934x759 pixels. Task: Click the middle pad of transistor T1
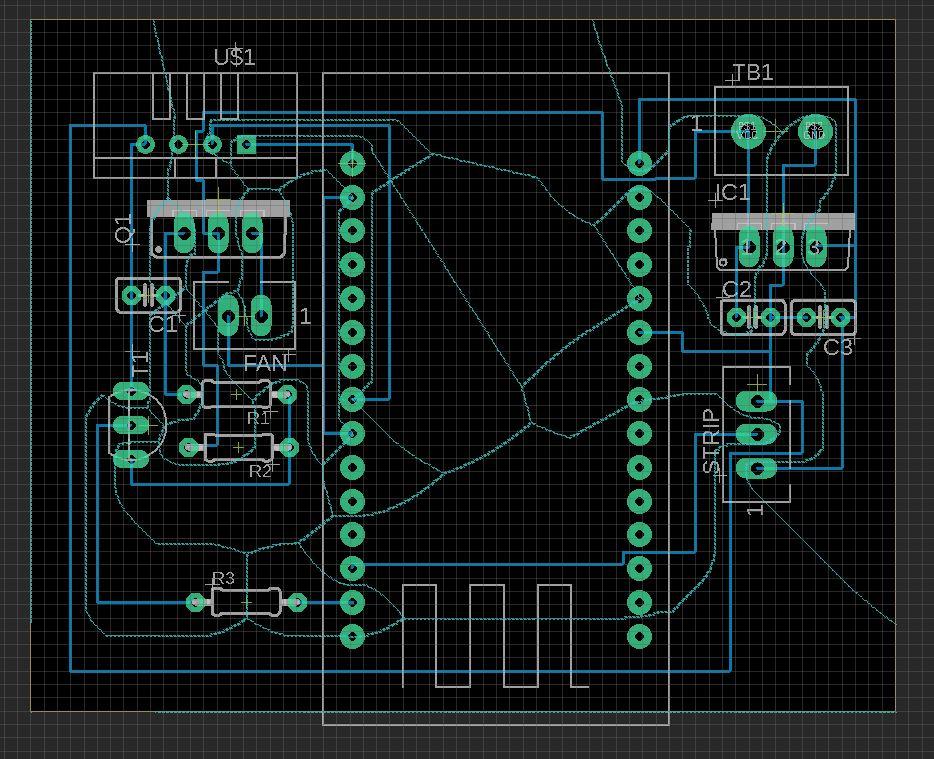[130, 425]
